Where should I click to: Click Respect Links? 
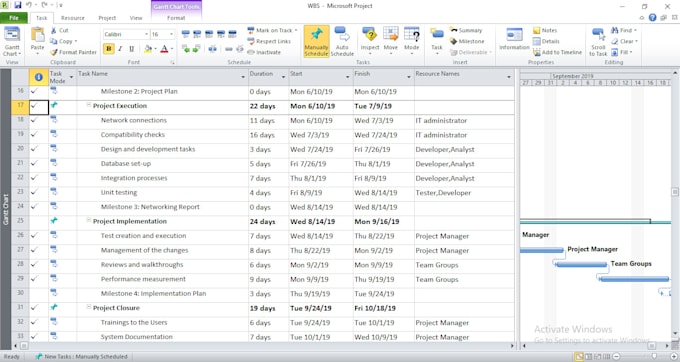coord(269,41)
